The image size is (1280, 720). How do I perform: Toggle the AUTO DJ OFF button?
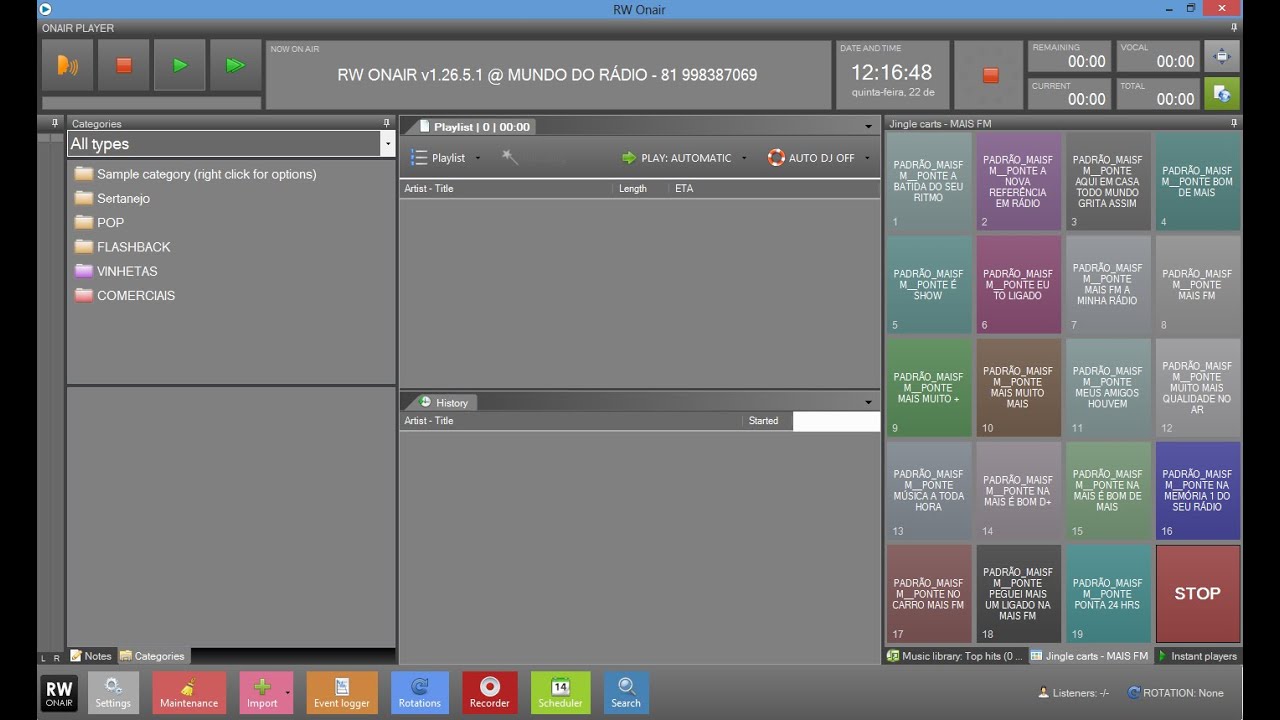[x=811, y=158]
